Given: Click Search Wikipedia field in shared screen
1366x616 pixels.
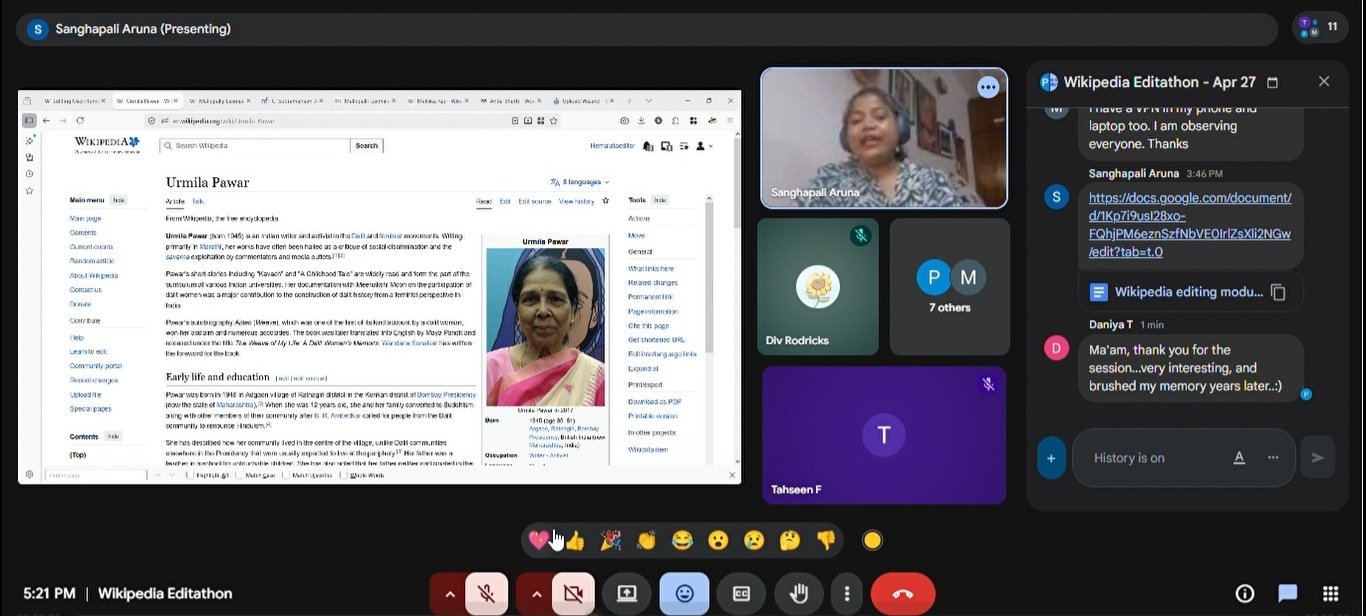Looking at the screenshot, I should [x=255, y=146].
